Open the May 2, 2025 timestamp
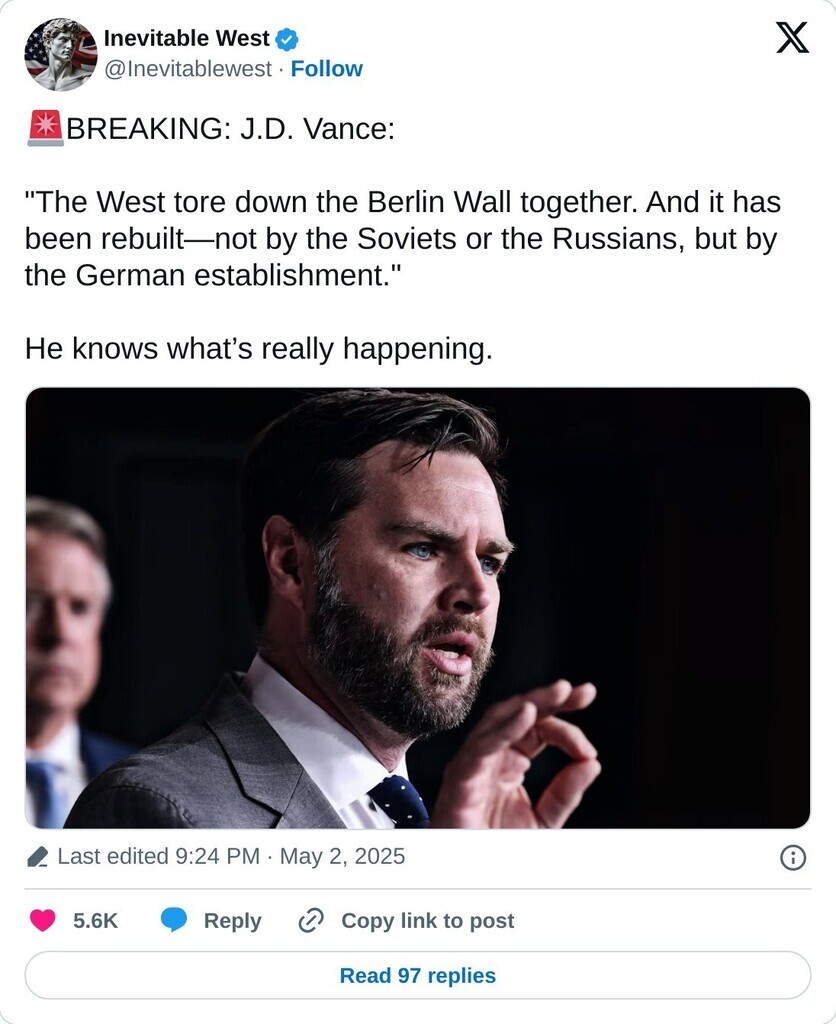Screen dimensions: 836x1024 (x=342, y=857)
